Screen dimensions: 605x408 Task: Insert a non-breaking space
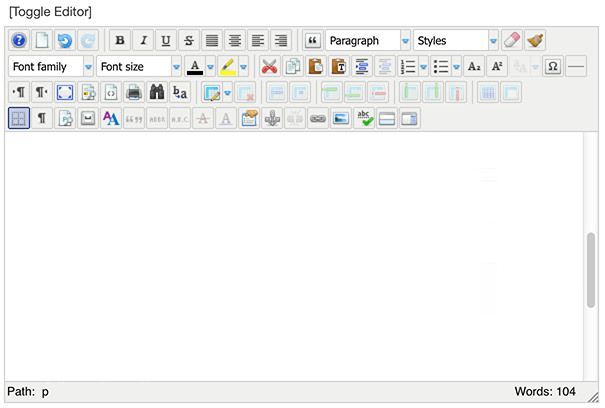[88, 118]
